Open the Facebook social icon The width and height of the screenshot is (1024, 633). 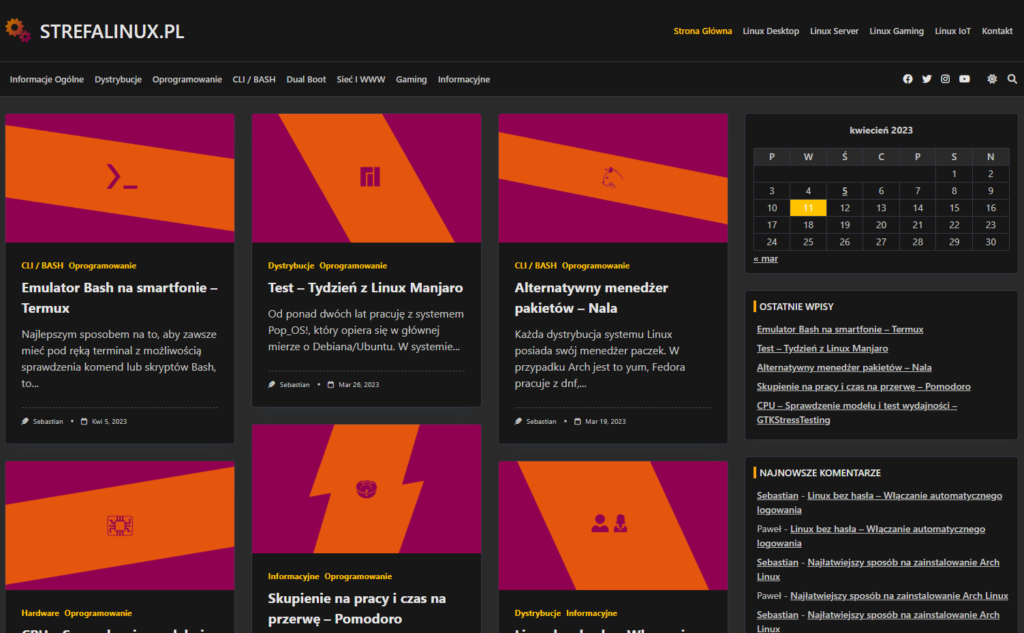tap(908, 79)
